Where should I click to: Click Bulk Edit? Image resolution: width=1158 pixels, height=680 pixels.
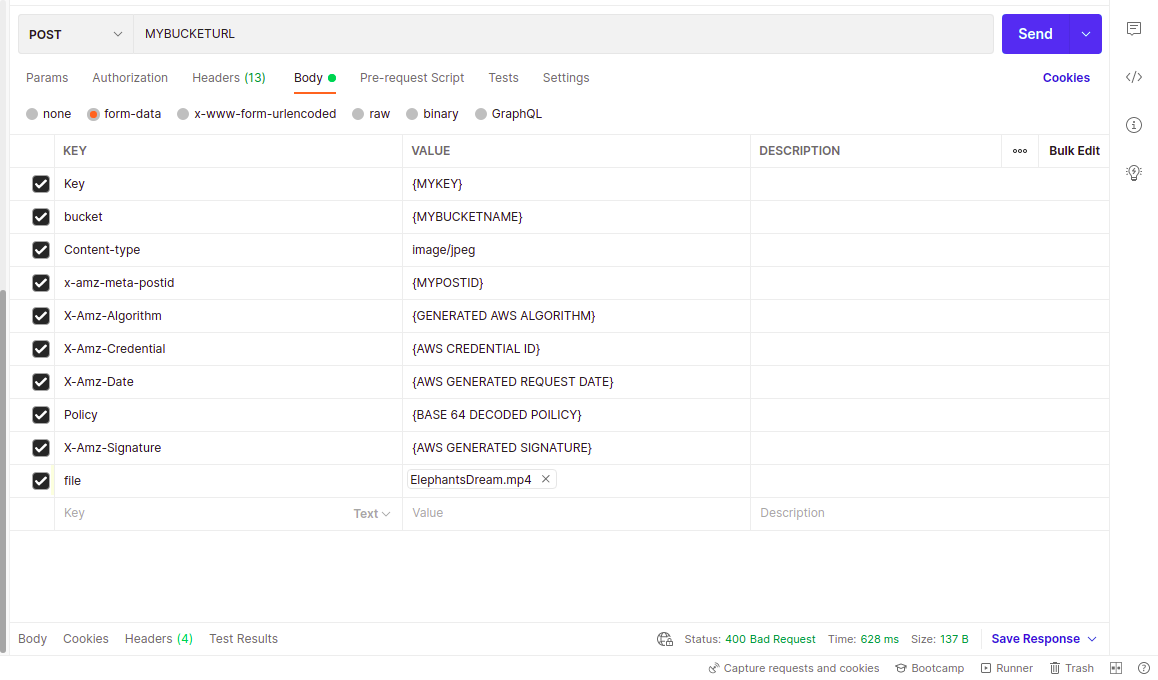point(1075,151)
